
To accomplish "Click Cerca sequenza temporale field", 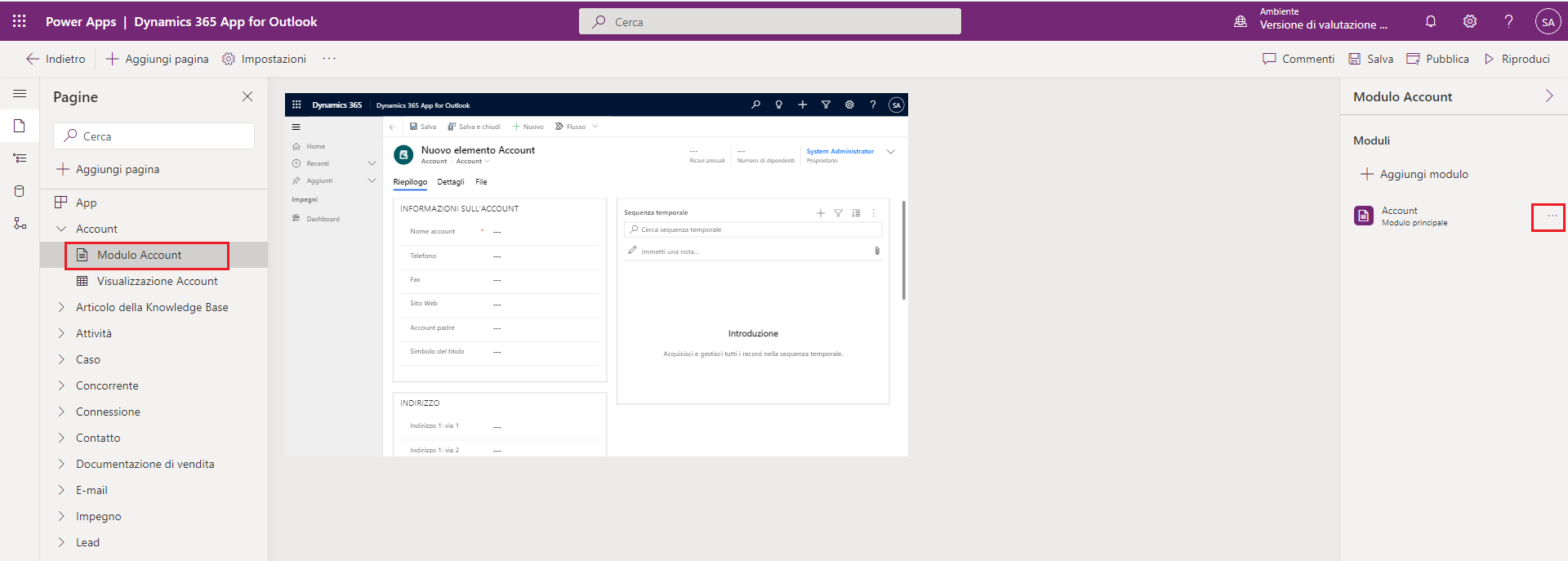I will click(x=753, y=229).
